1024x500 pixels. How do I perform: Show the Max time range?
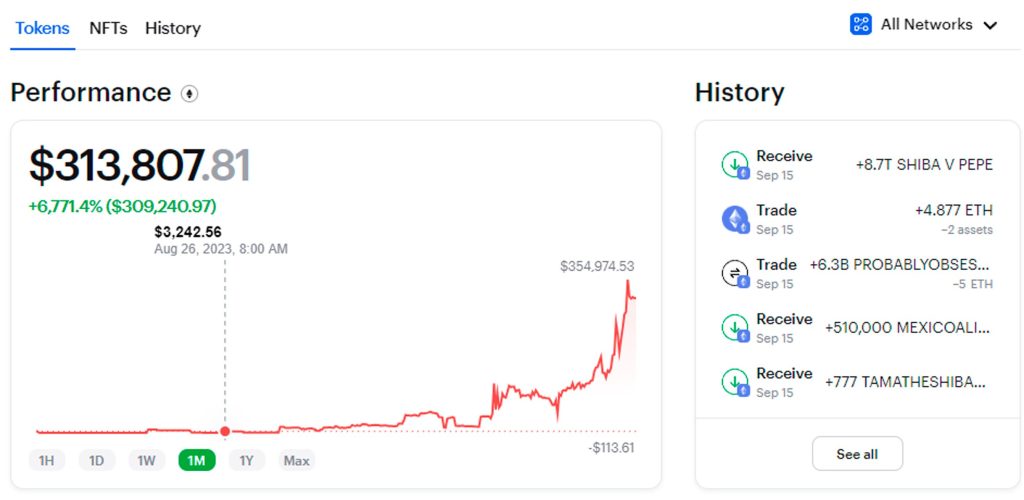click(x=296, y=461)
